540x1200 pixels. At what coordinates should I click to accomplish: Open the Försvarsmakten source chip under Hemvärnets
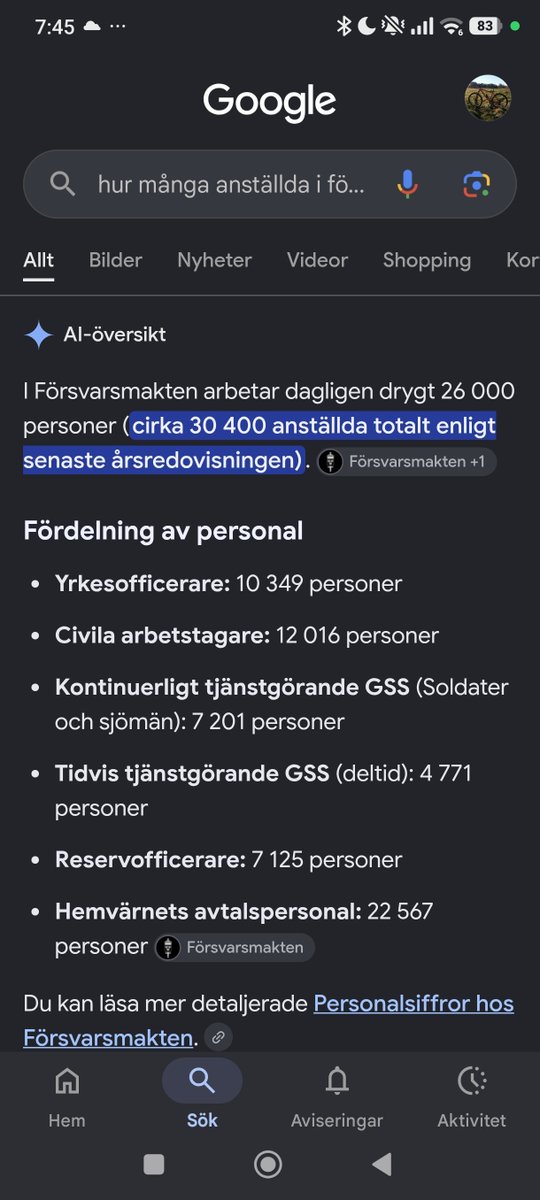tap(235, 947)
